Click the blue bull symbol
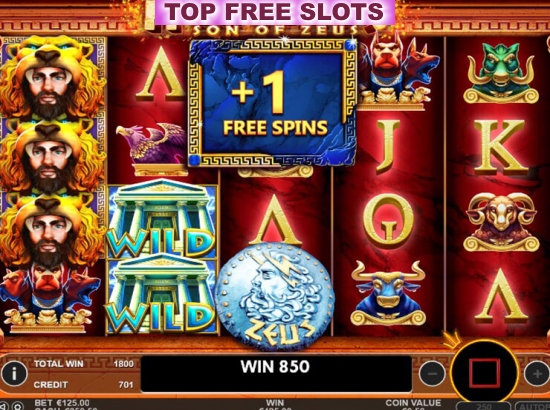Image resolution: width=550 pixels, height=410 pixels. pyautogui.click(x=388, y=293)
